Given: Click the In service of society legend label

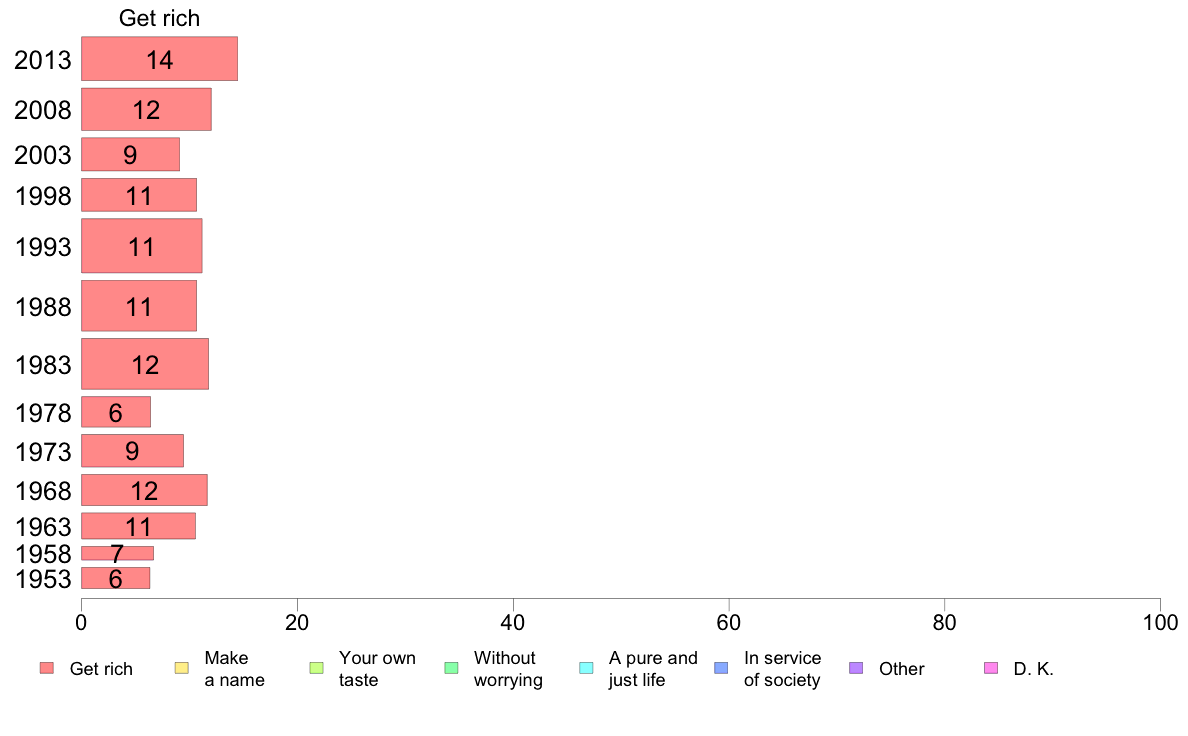Looking at the screenshot, I should click(783, 669).
